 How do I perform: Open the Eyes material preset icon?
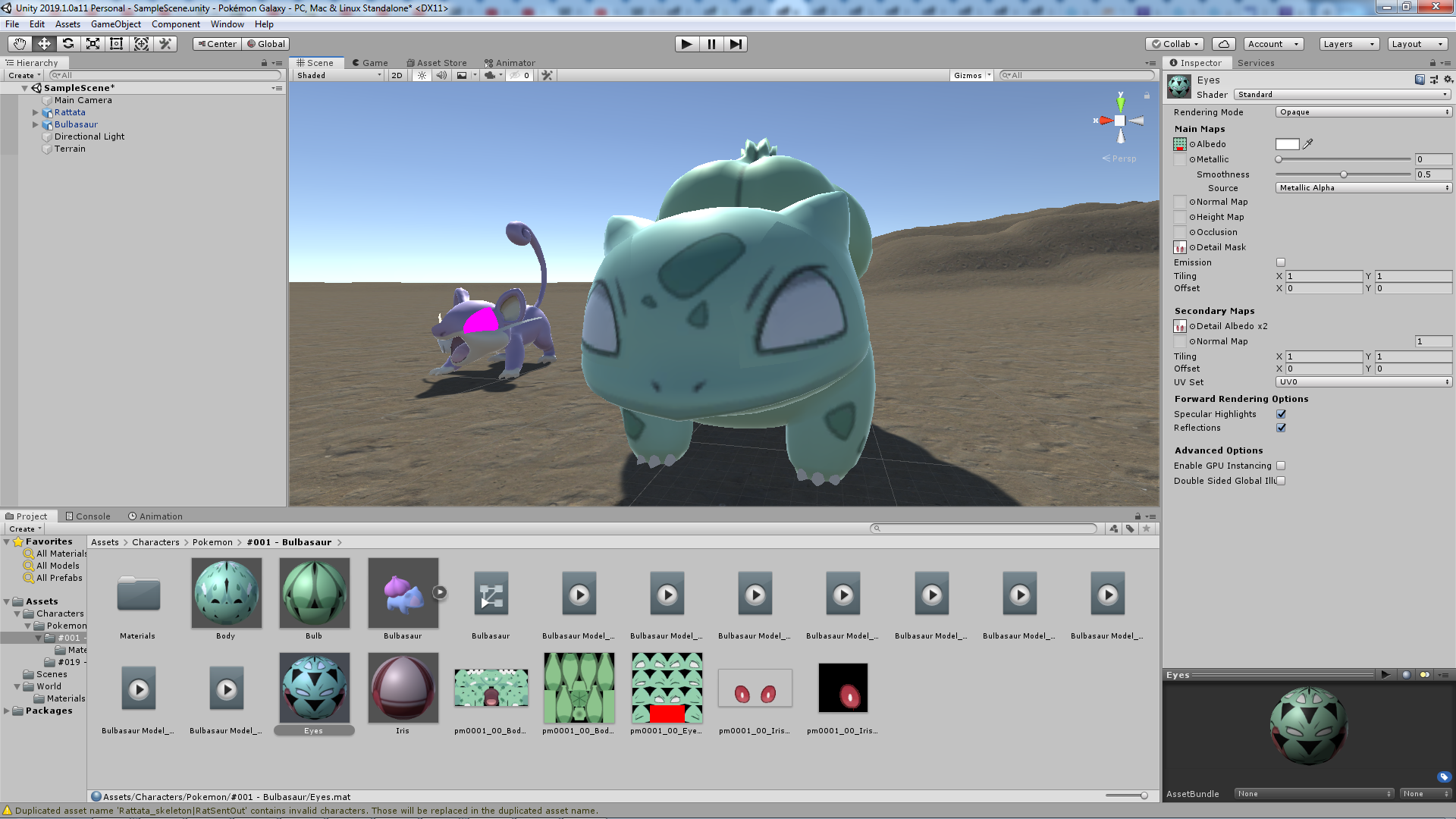pyautogui.click(x=1434, y=80)
